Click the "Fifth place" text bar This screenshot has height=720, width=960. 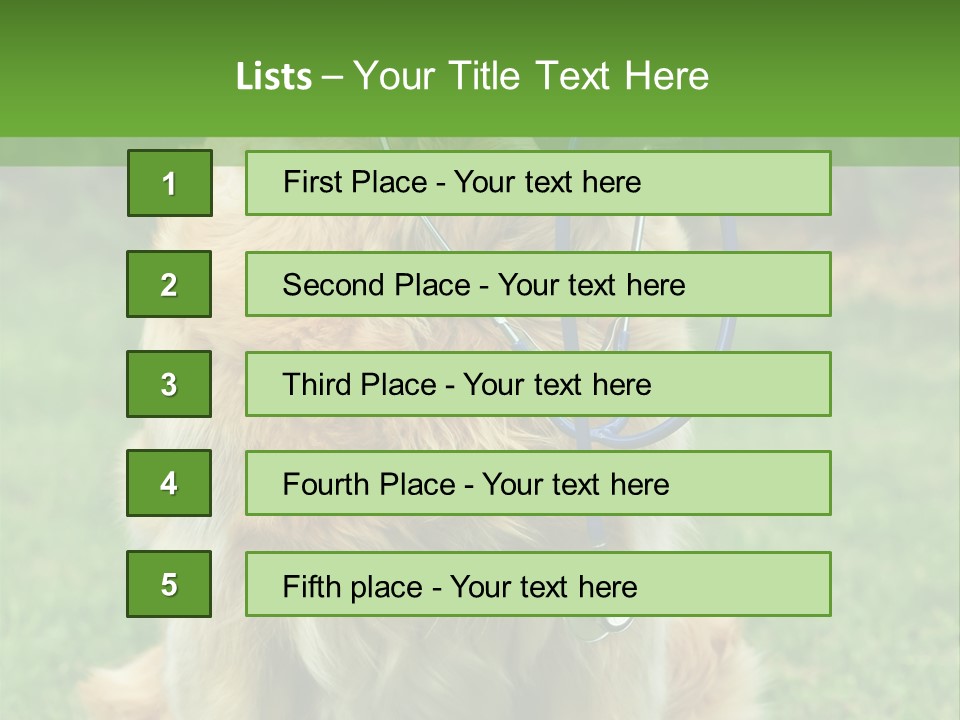coord(538,585)
